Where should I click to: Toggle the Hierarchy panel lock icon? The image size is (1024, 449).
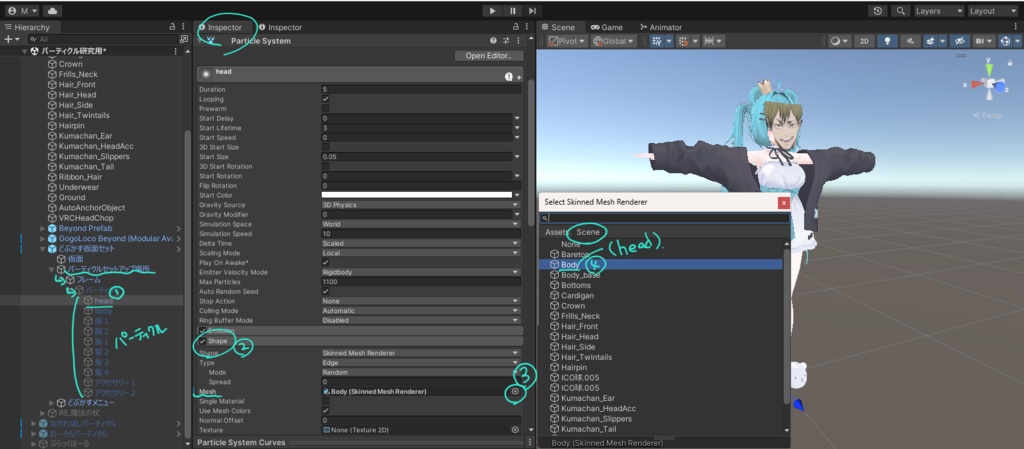172,27
